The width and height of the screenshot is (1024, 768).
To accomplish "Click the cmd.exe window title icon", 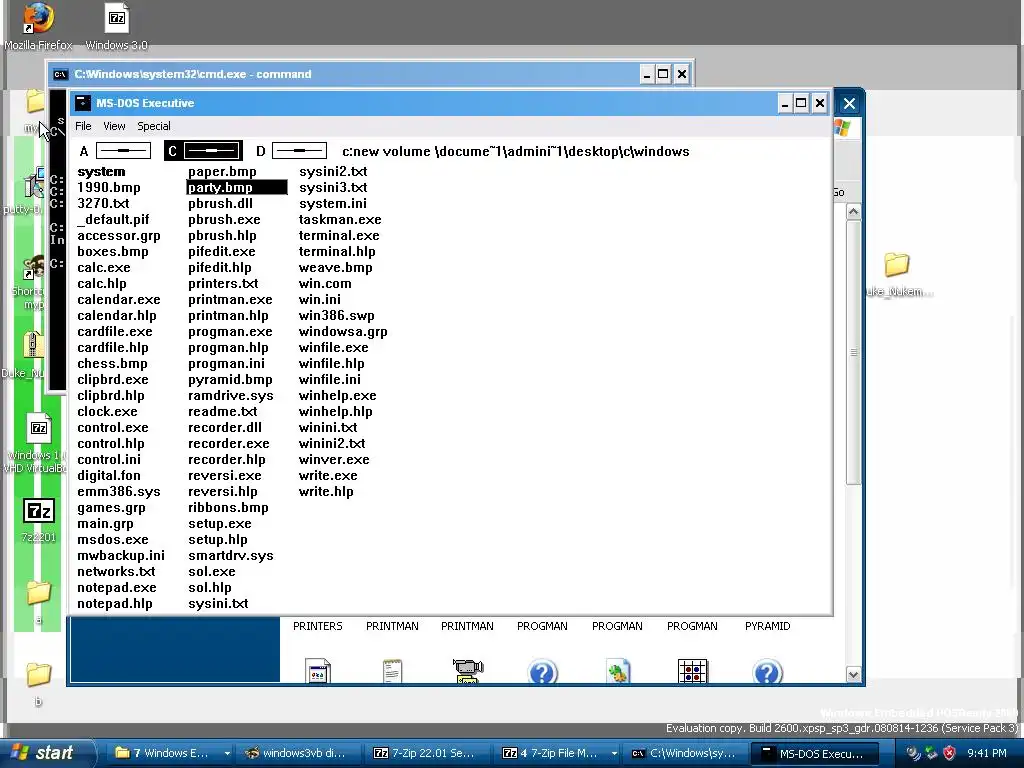I will 60,74.
